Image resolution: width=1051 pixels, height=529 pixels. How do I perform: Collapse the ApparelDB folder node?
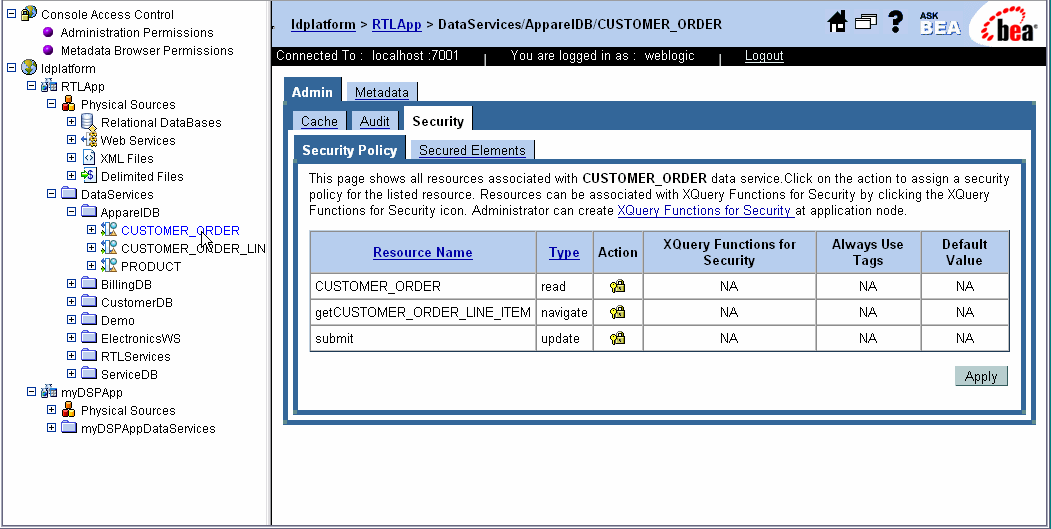(71, 212)
